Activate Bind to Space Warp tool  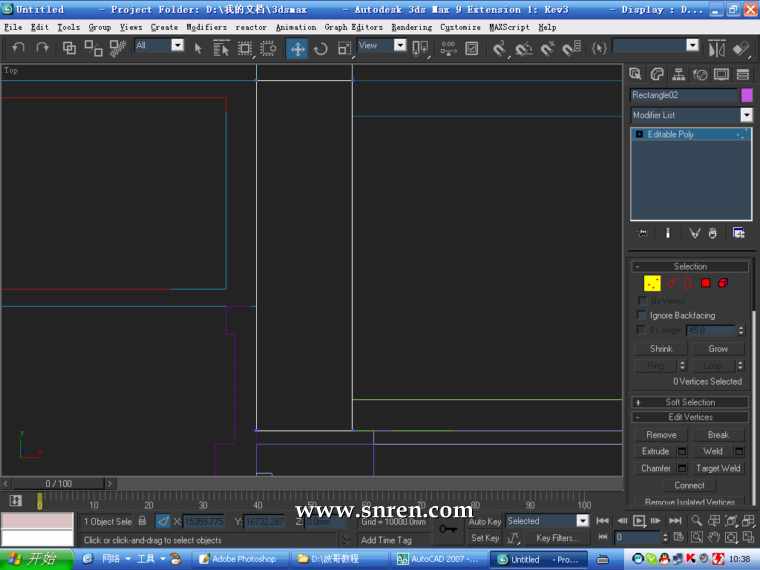tap(117, 48)
